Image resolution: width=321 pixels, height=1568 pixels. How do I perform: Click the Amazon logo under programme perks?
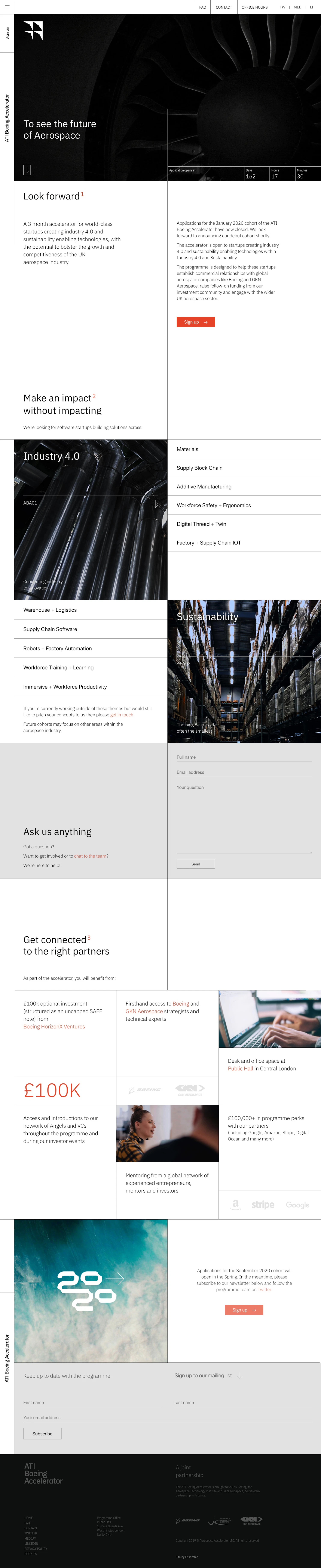pos(236,1205)
